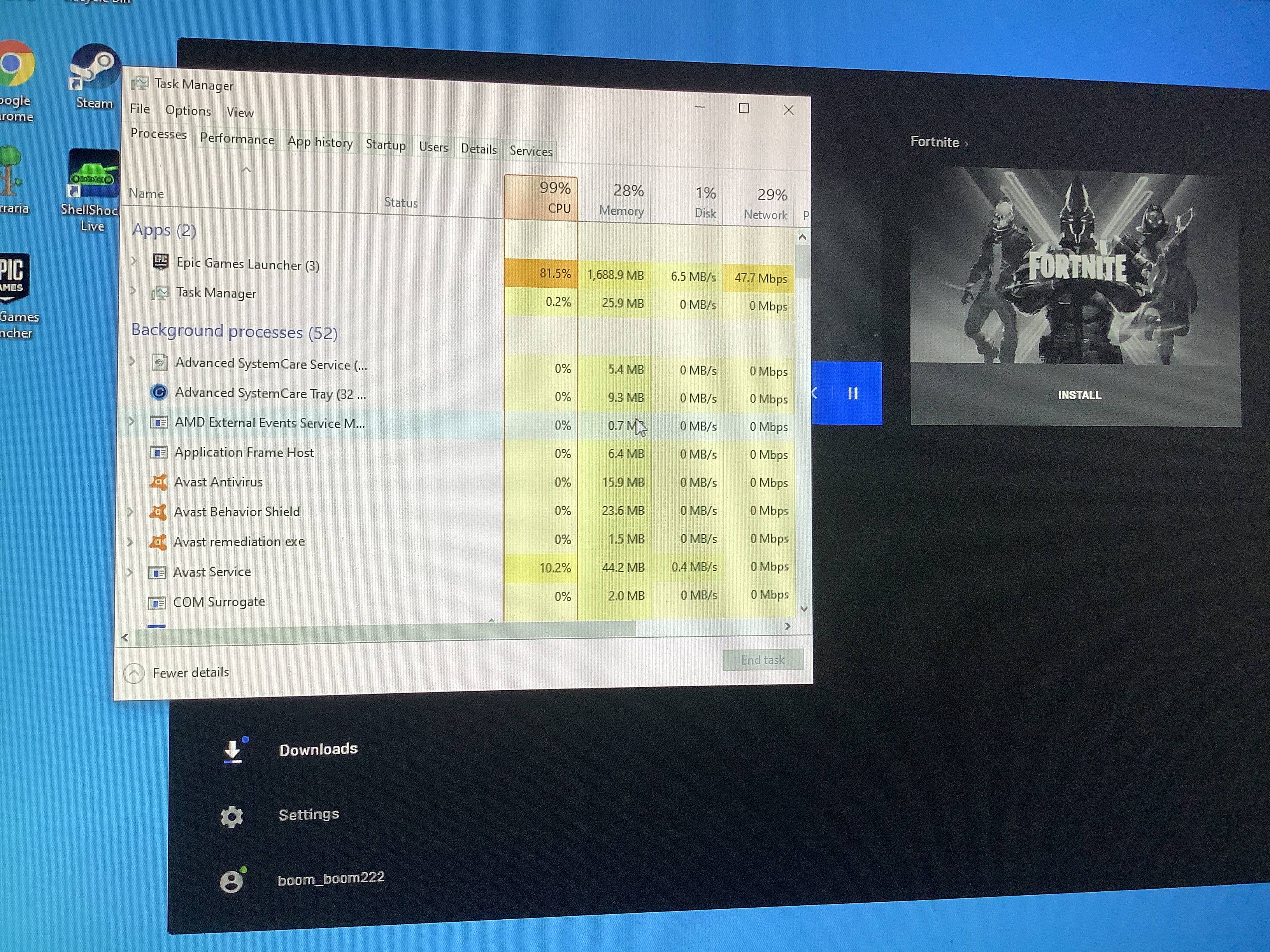Screen dimensions: 1270x952
Task: Sort processes by Disk column
Action: [x=687, y=202]
